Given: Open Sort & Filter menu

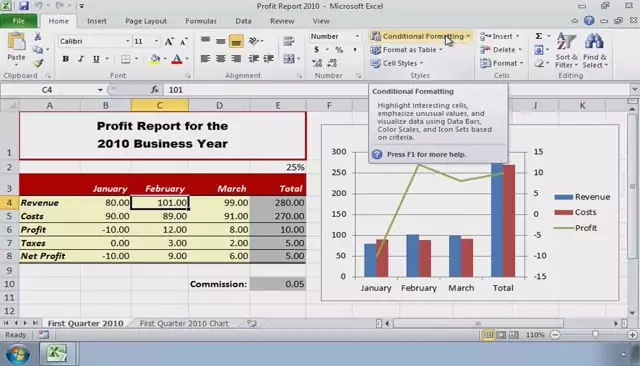Looking at the screenshot, I should point(567,51).
